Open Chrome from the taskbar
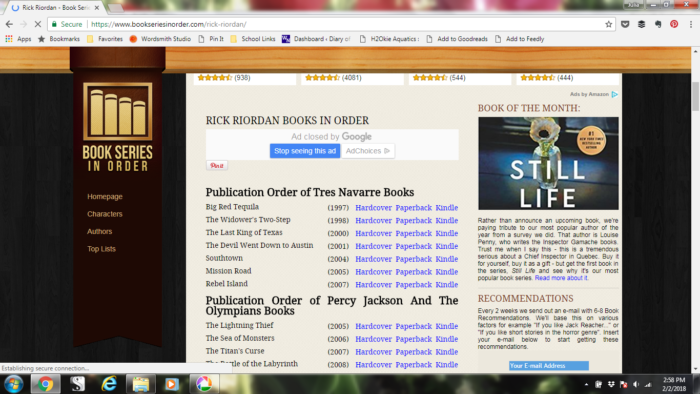The image size is (700, 394). click(45, 384)
